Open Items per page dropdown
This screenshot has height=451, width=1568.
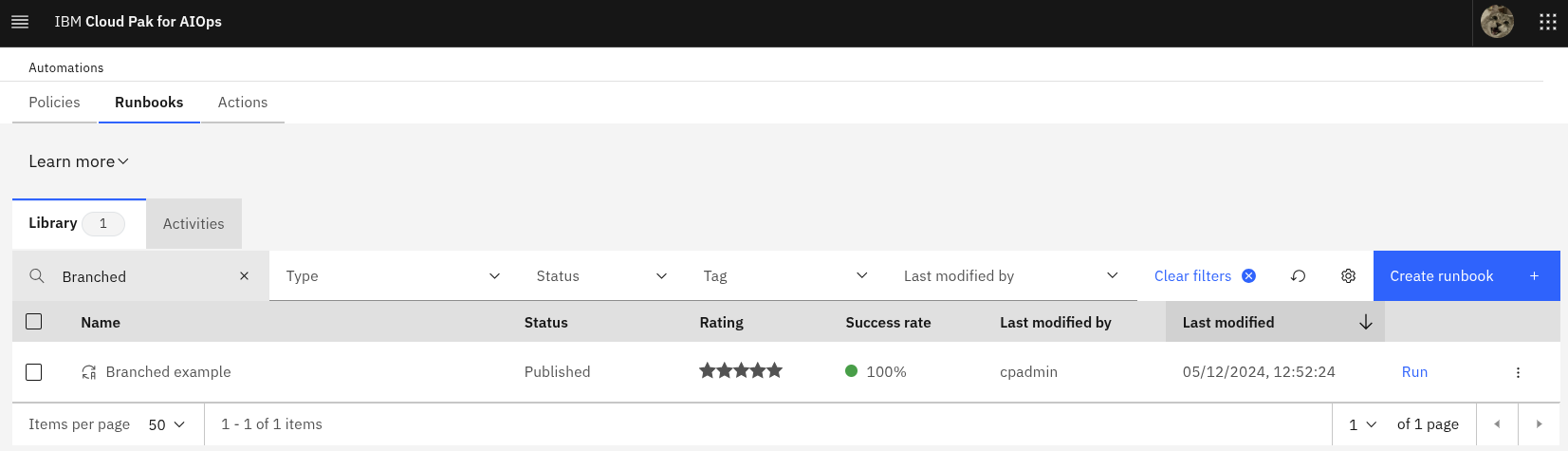point(167,424)
